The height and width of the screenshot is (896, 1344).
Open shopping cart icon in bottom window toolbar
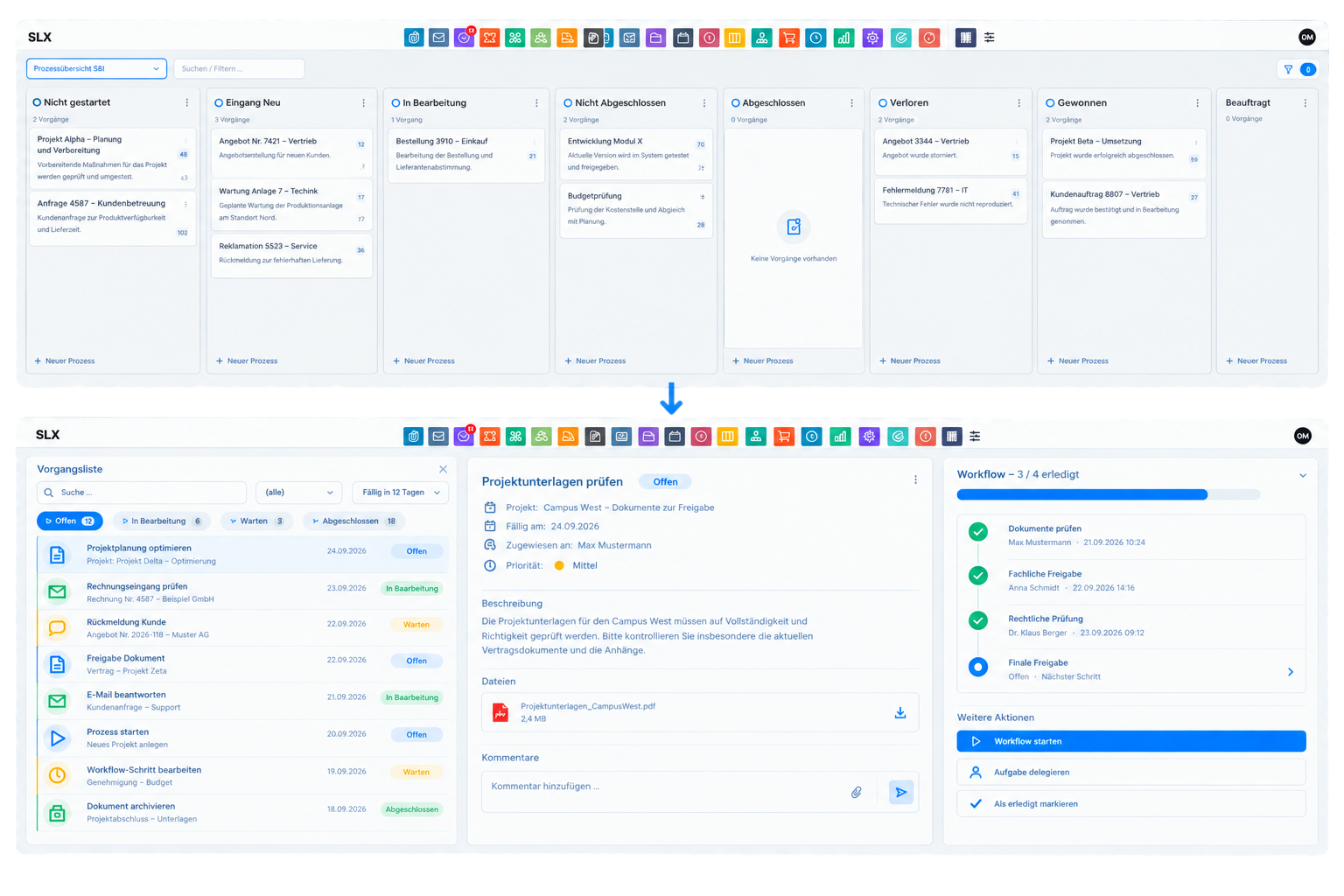coord(784,436)
